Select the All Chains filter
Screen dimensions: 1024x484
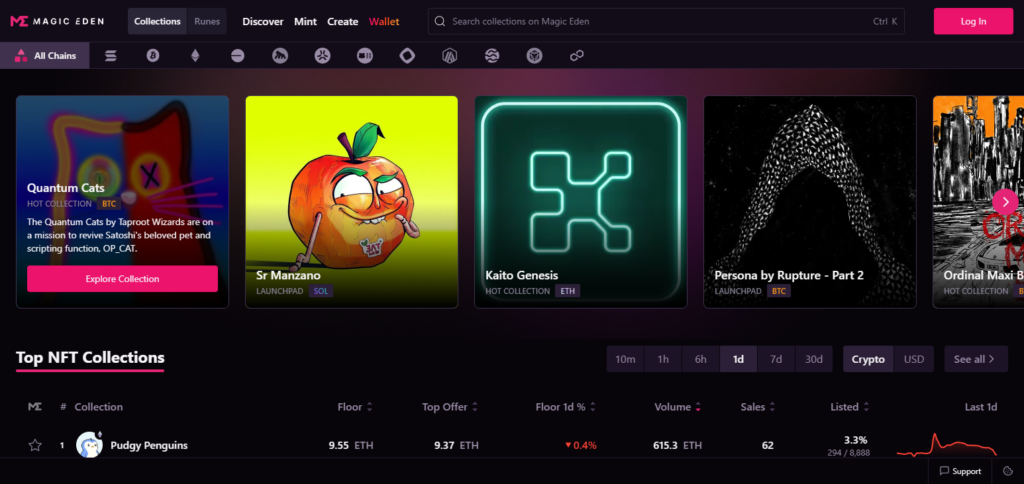44,56
